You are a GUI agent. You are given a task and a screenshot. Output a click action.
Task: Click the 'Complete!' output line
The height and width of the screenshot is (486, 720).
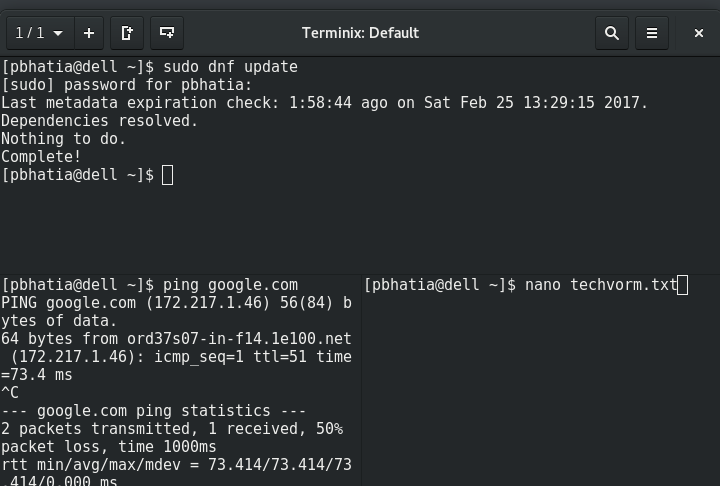point(41,157)
